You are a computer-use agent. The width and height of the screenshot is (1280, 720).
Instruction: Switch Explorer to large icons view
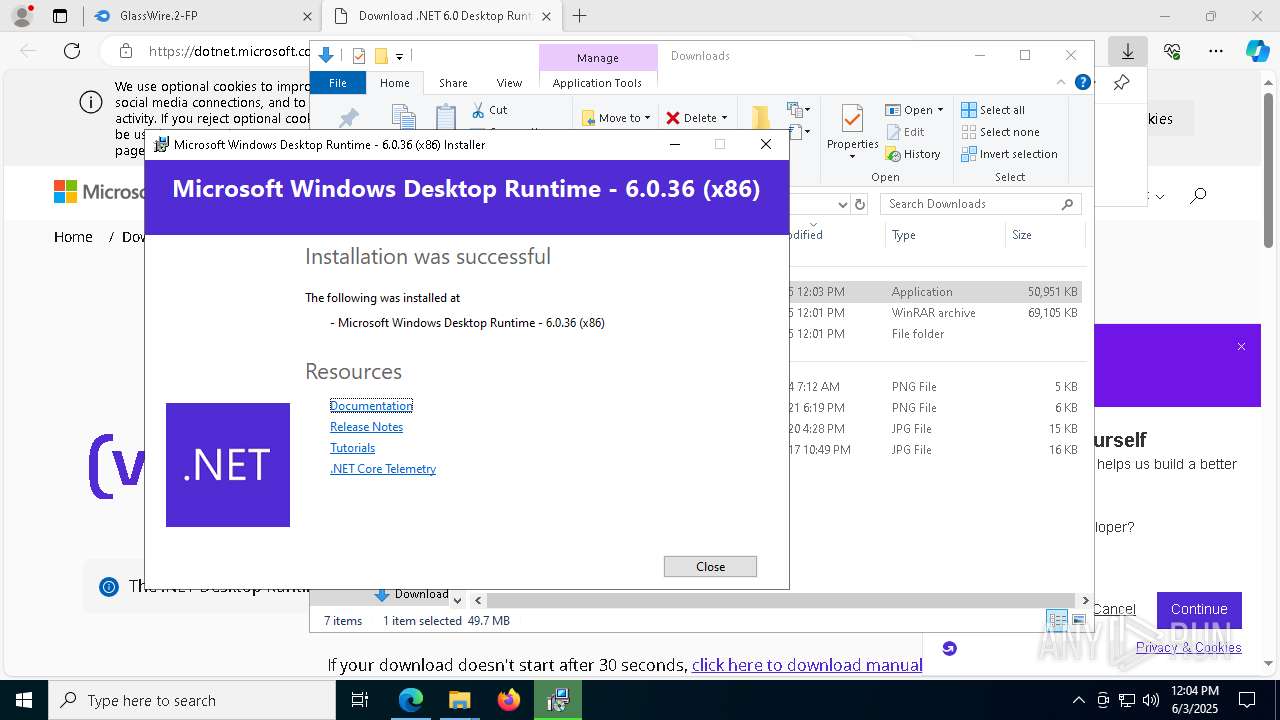1078,620
